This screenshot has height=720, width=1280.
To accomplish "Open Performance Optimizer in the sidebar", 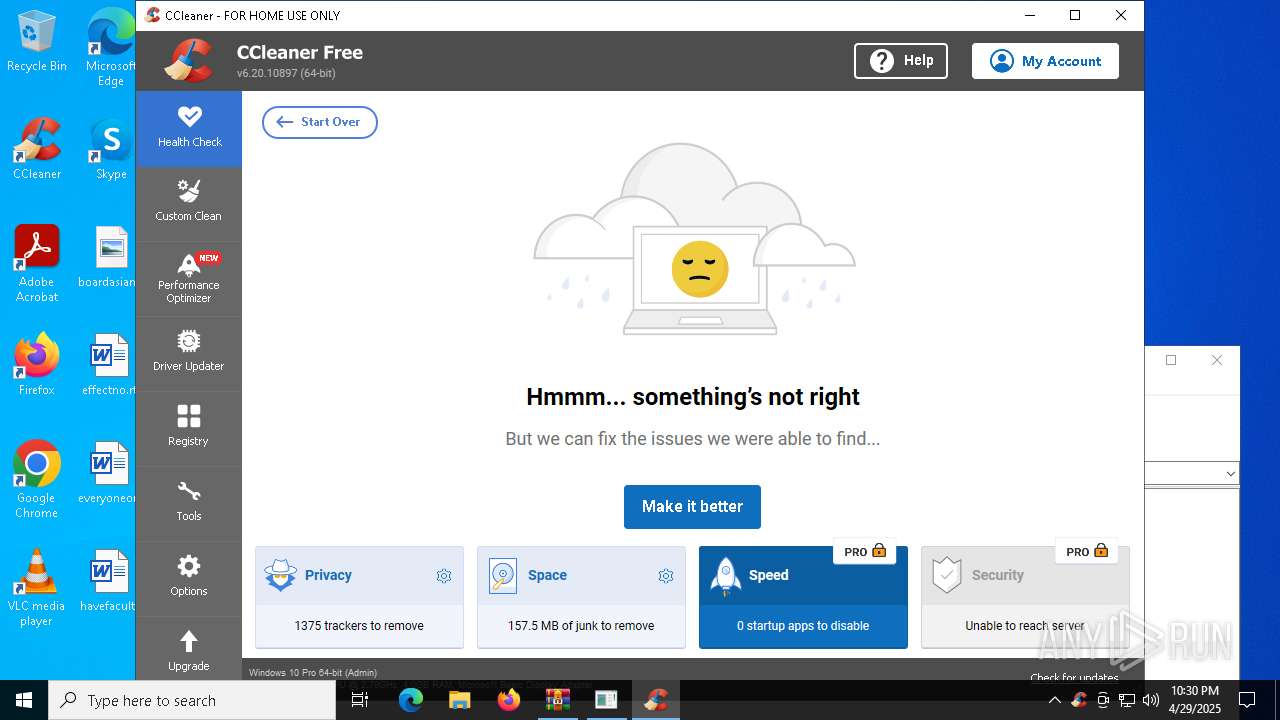I will coord(189,279).
